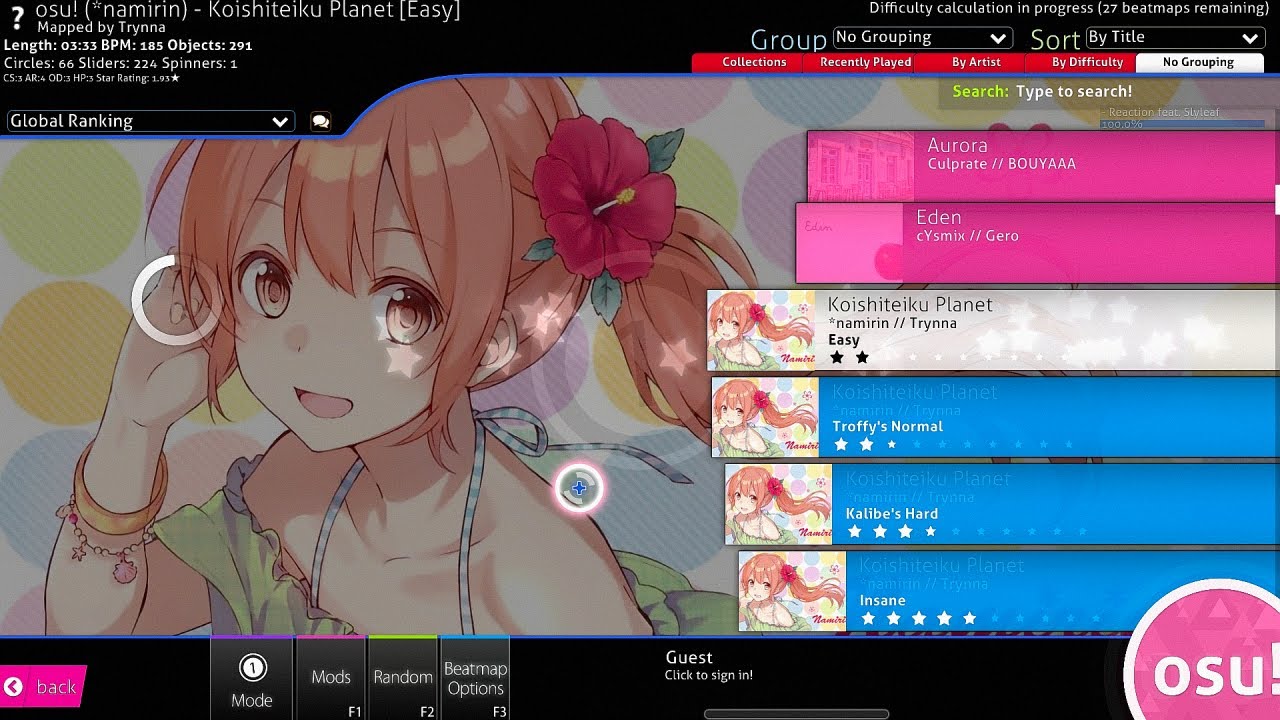
Task: Select the Aurora beatmap card
Action: pyautogui.click(x=1042, y=166)
